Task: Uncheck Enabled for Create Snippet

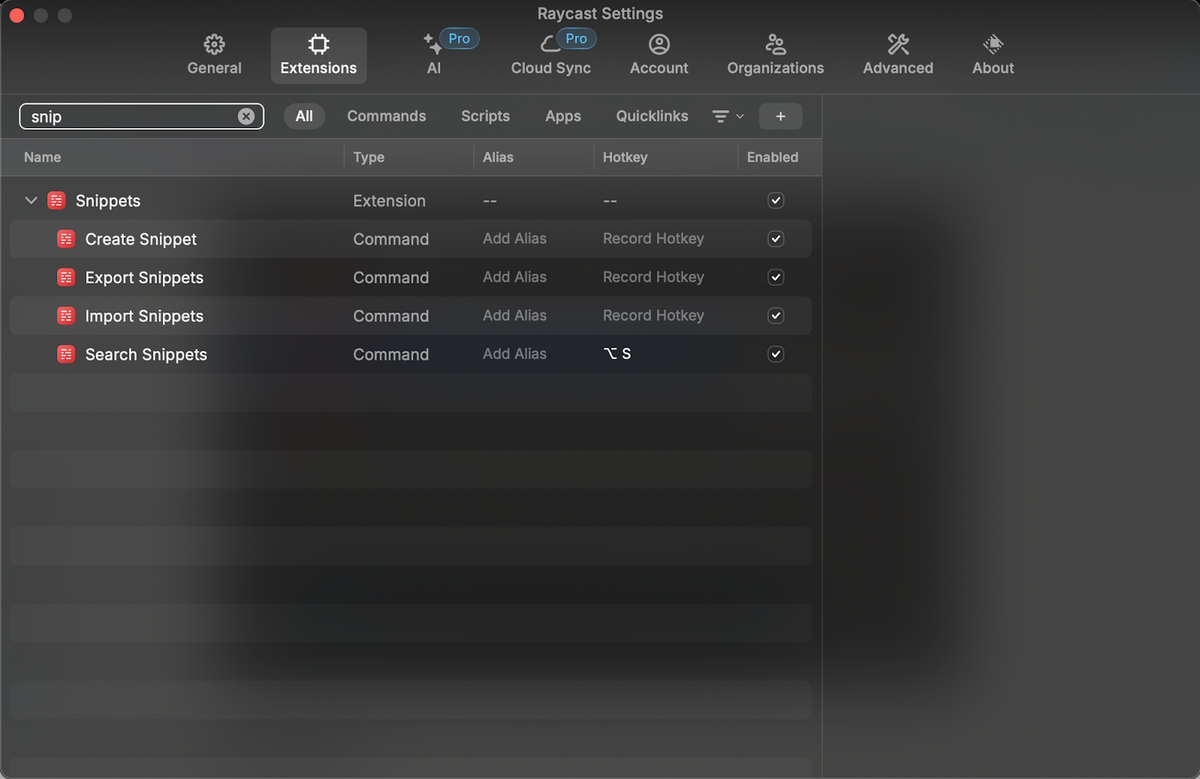Action: pos(775,239)
